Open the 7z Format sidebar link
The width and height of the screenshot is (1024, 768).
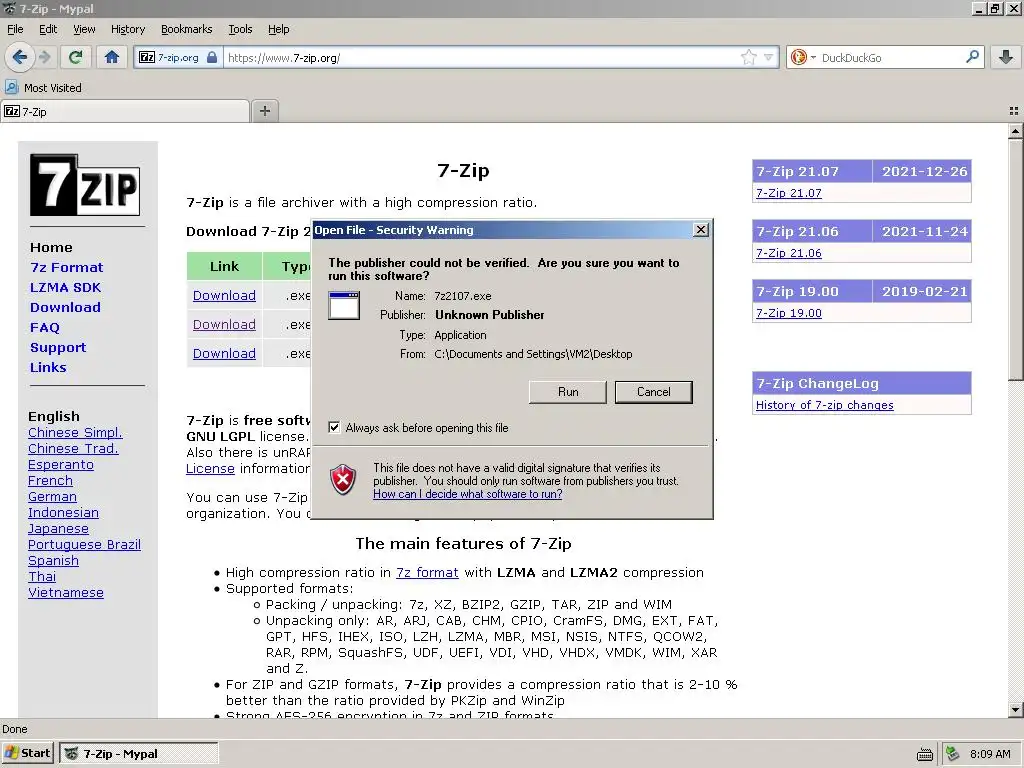point(67,268)
